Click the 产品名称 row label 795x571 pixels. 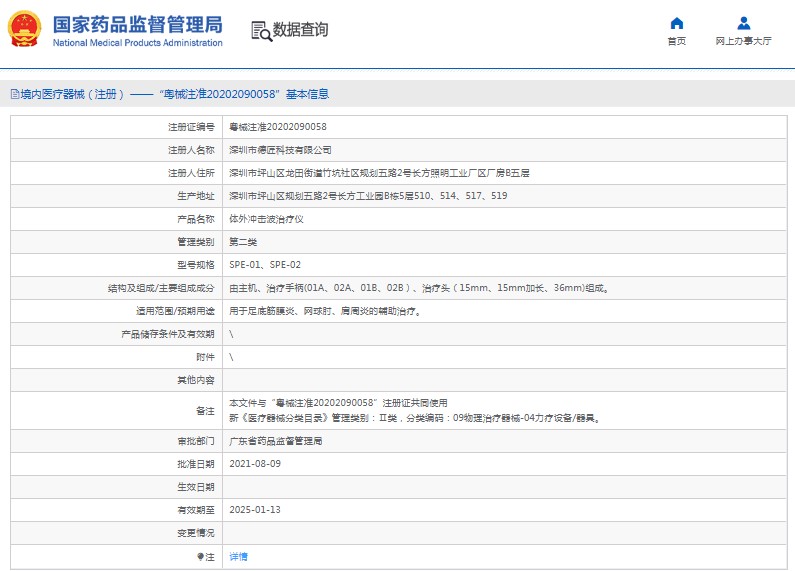point(196,219)
